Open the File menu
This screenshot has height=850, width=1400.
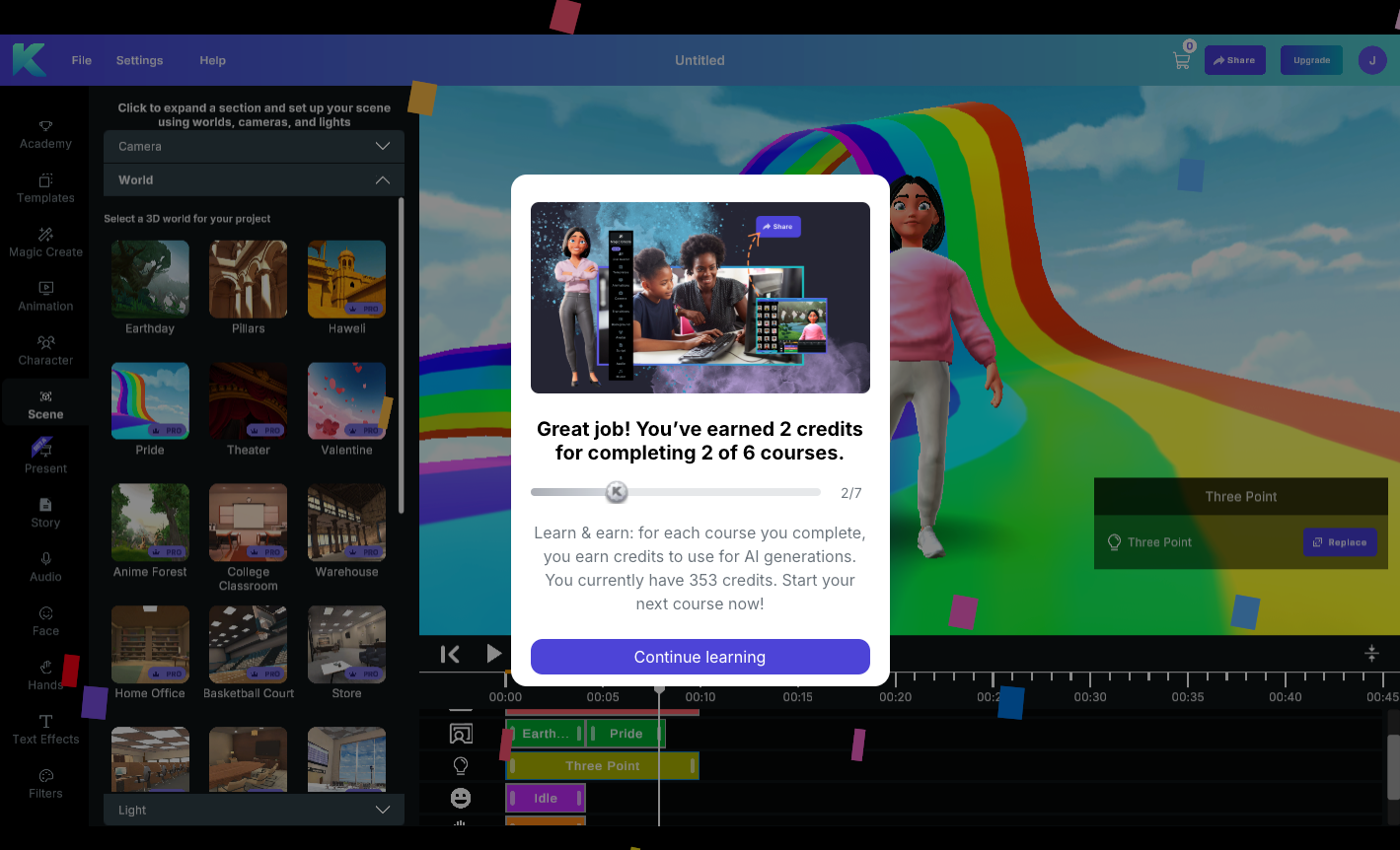81,59
